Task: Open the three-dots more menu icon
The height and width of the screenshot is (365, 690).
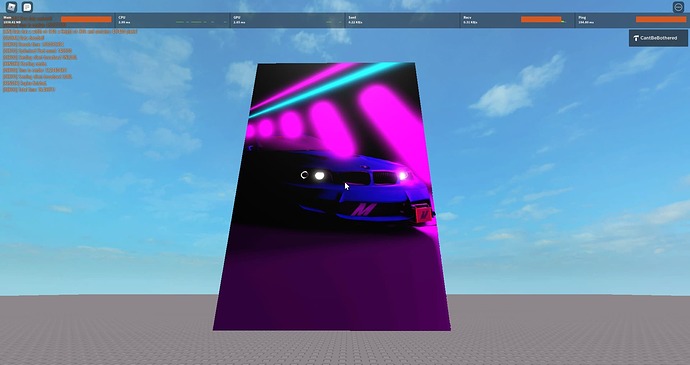Action: [678, 7]
